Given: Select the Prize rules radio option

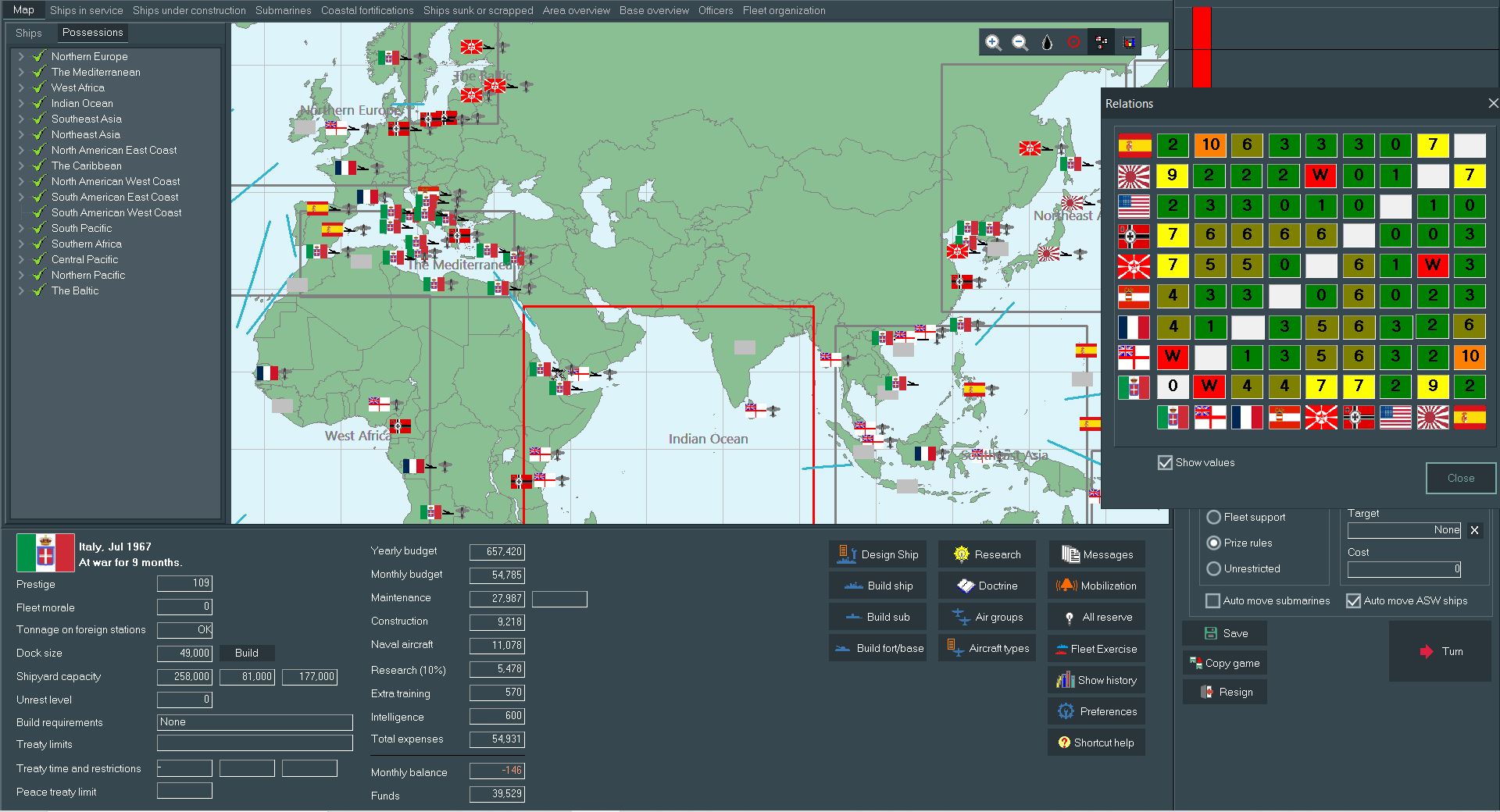Looking at the screenshot, I should (1214, 543).
